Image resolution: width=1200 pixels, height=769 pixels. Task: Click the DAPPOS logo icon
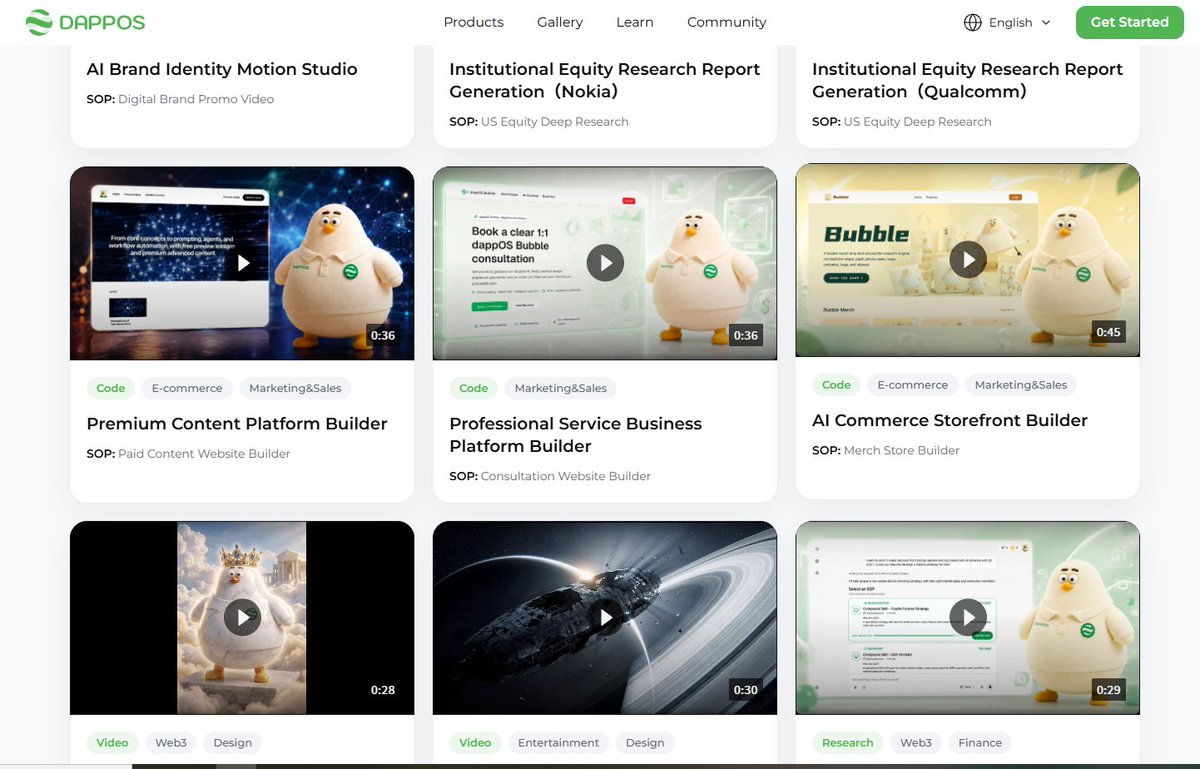[x=39, y=22]
